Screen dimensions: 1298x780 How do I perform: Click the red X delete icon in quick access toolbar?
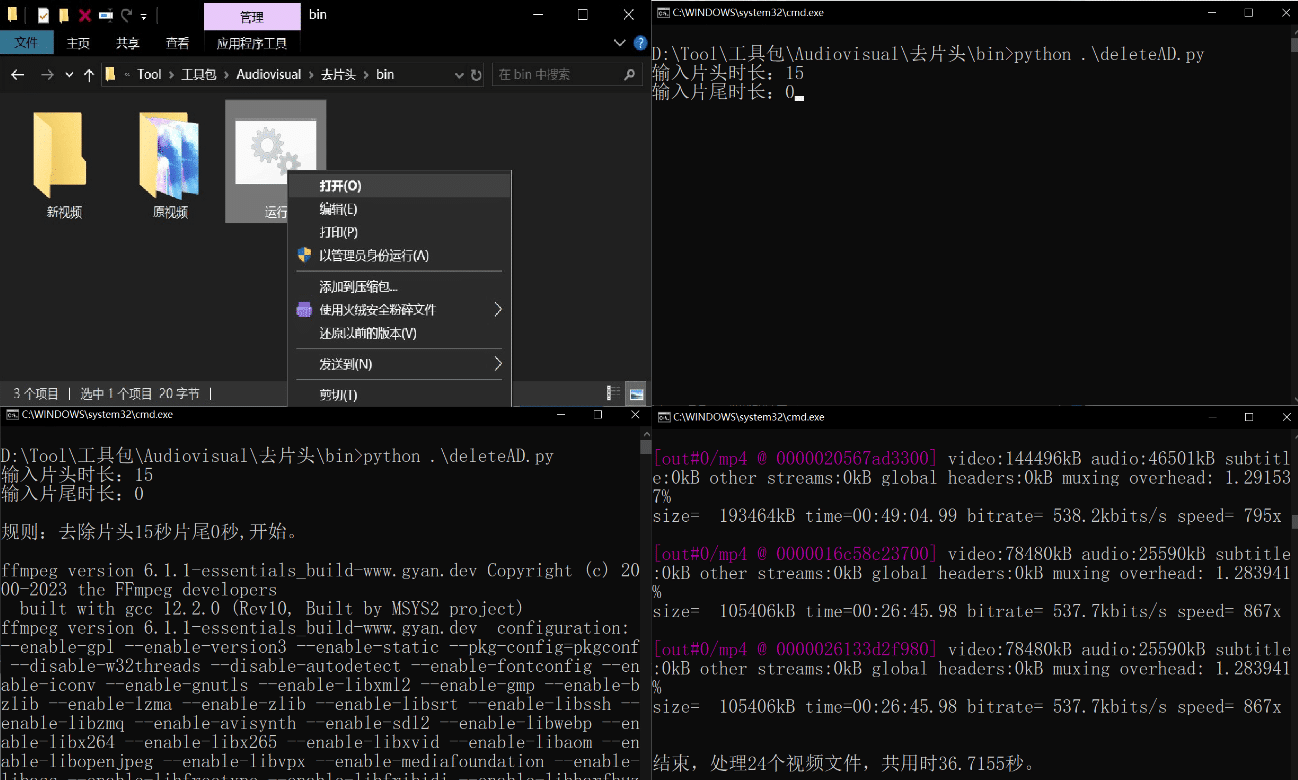coord(85,16)
